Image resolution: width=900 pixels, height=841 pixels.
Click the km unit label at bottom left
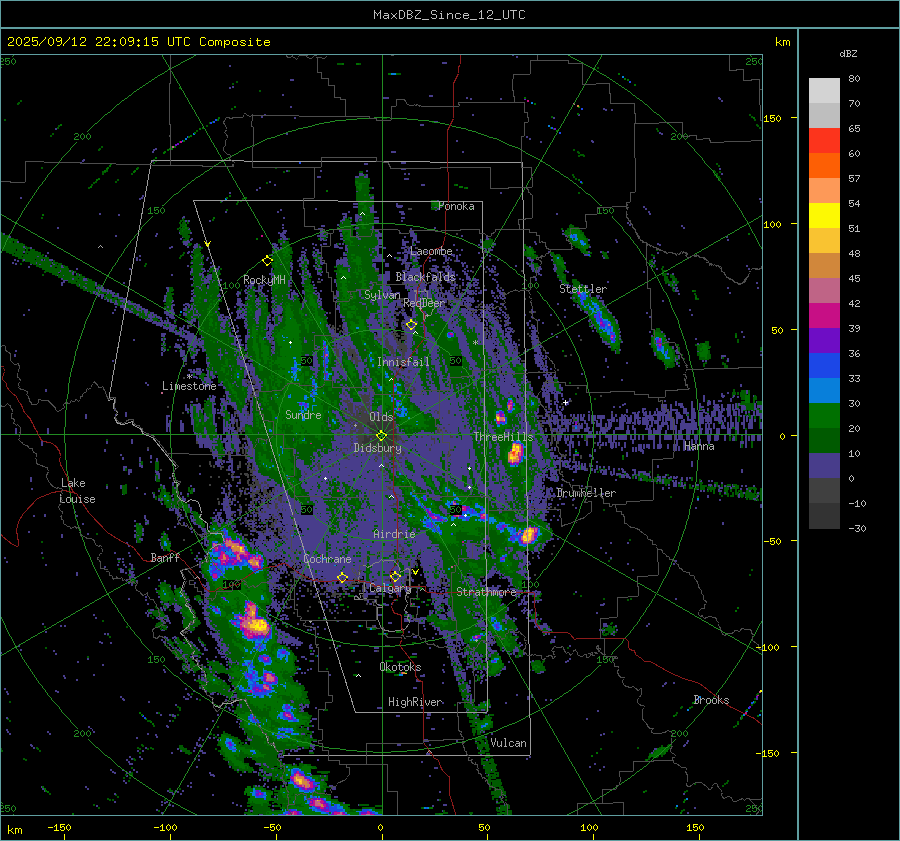14,830
